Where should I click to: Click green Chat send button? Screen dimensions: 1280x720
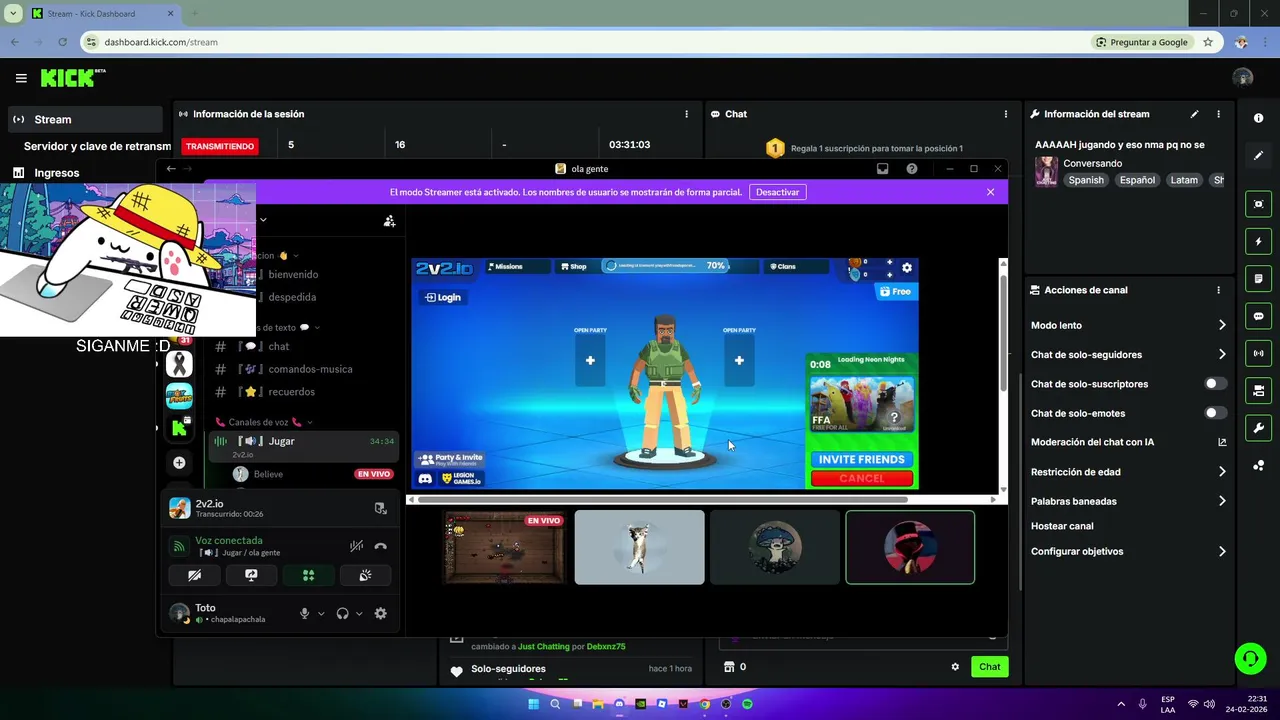989,667
